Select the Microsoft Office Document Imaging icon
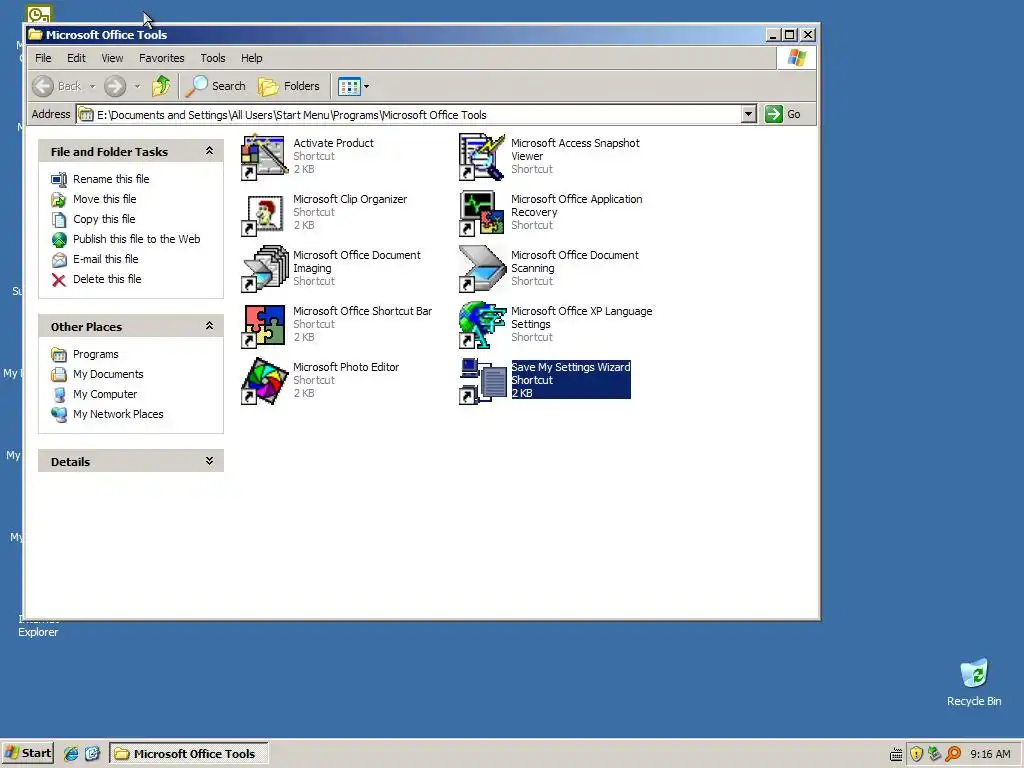 pyautogui.click(x=264, y=269)
